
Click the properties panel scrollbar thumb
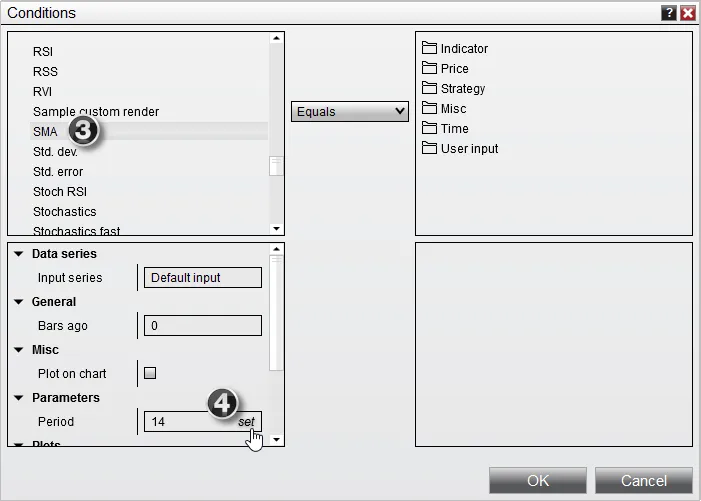(276, 312)
